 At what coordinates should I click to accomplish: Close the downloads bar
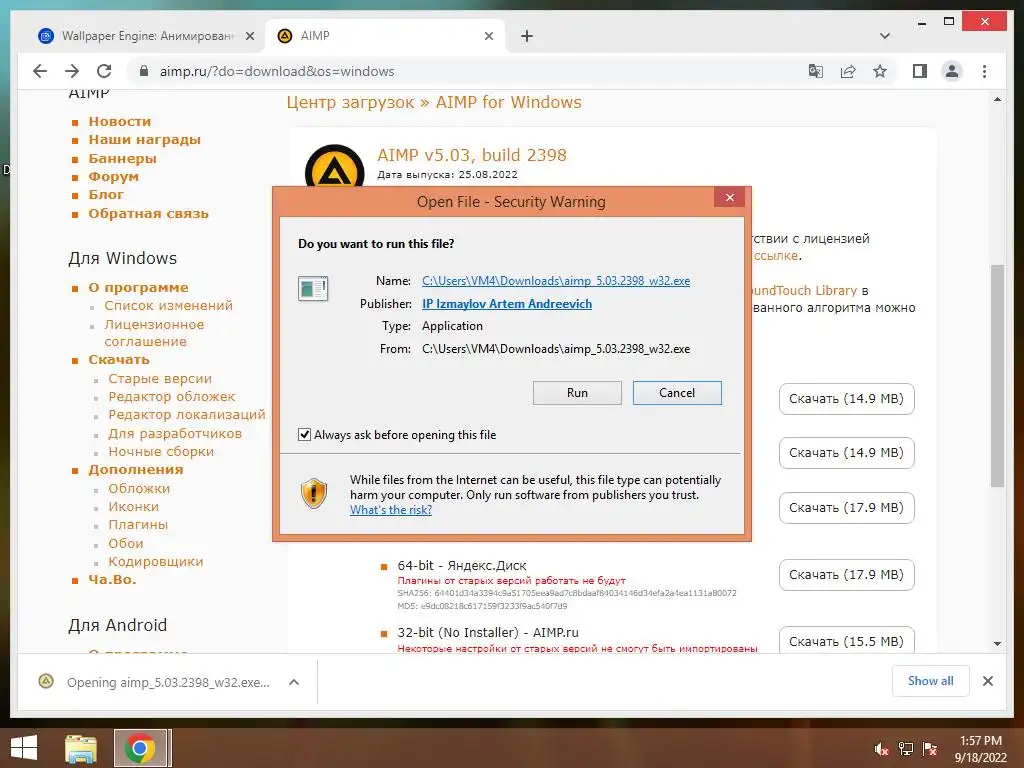pos(987,681)
